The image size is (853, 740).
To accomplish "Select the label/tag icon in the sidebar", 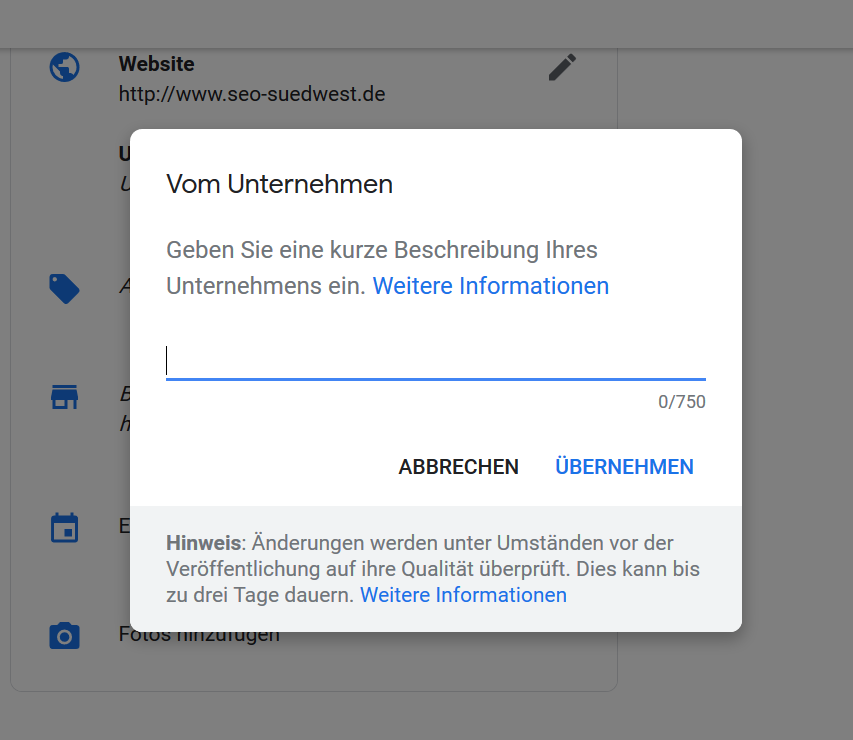I will point(63,288).
